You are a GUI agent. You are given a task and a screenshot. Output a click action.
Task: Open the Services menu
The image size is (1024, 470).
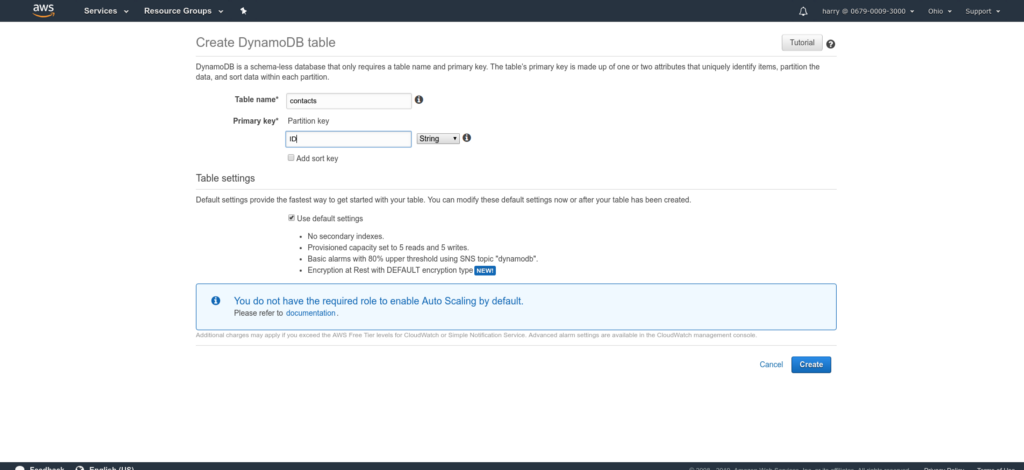point(107,11)
